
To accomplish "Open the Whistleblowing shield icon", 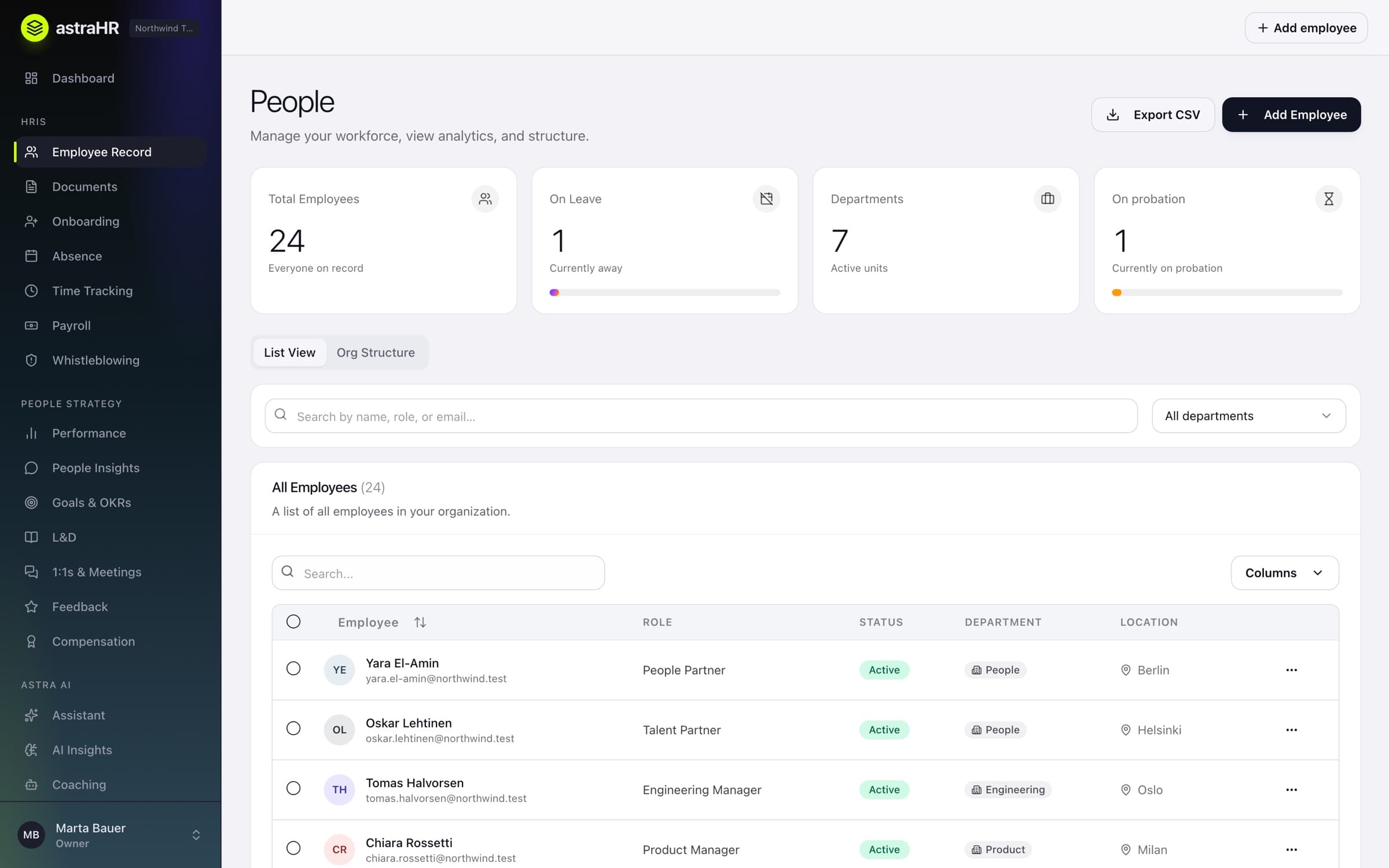I will click(x=31, y=360).
